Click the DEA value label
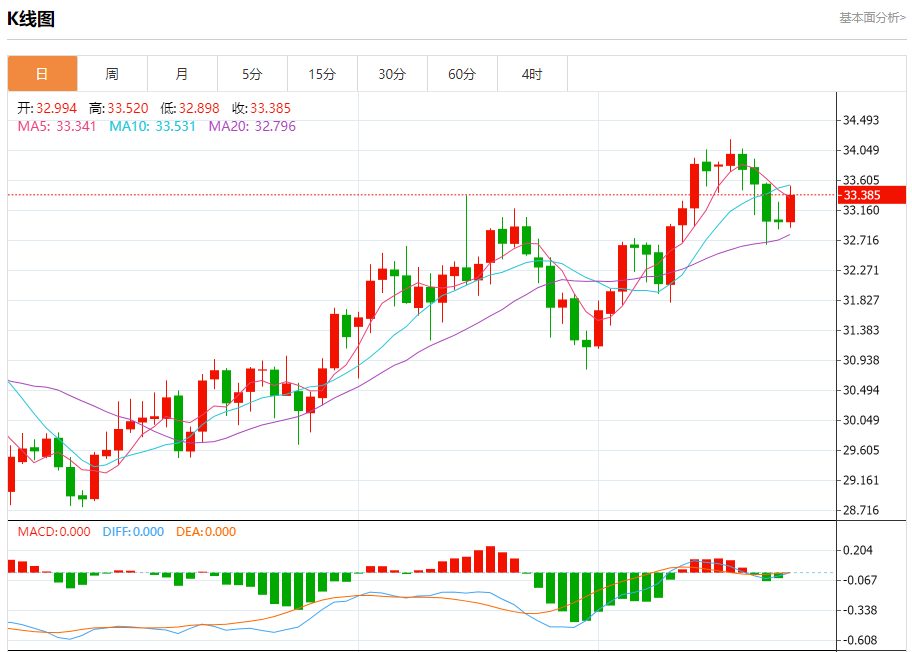 (x=206, y=532)
